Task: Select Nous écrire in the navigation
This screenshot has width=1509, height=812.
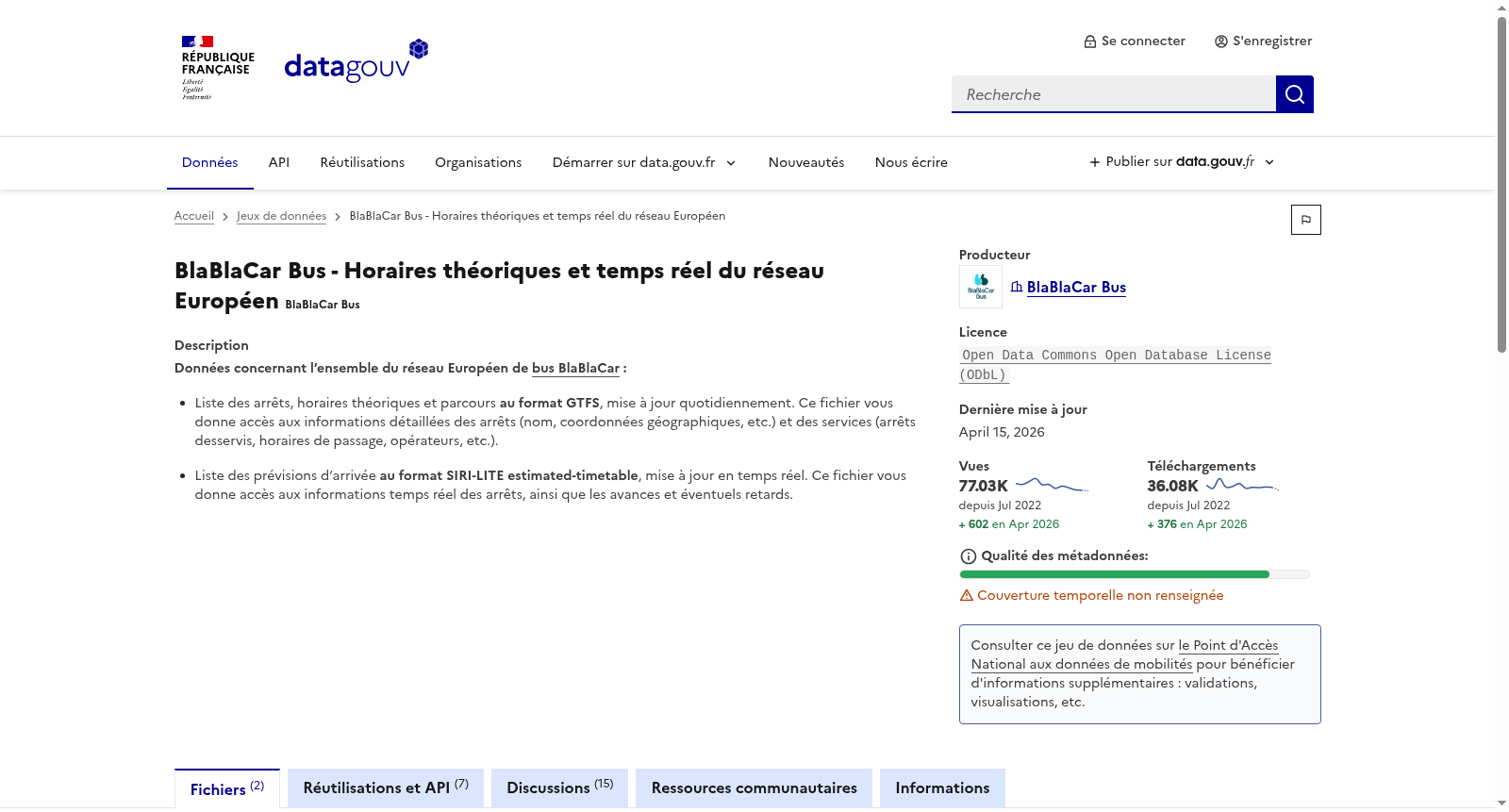Action: click(911, 162)
